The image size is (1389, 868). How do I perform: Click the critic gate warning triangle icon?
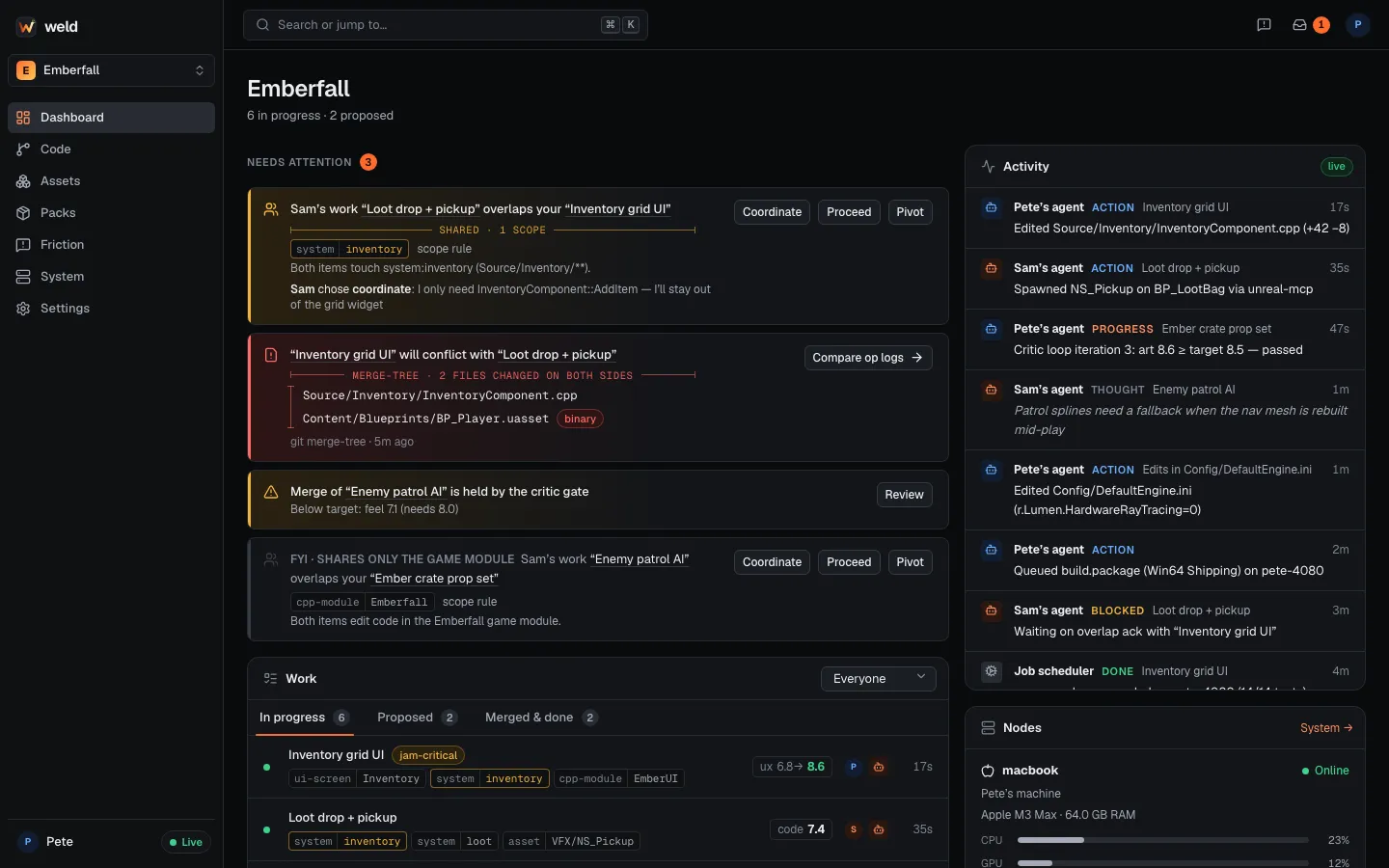pyautogui.click(x=271, y=492)
